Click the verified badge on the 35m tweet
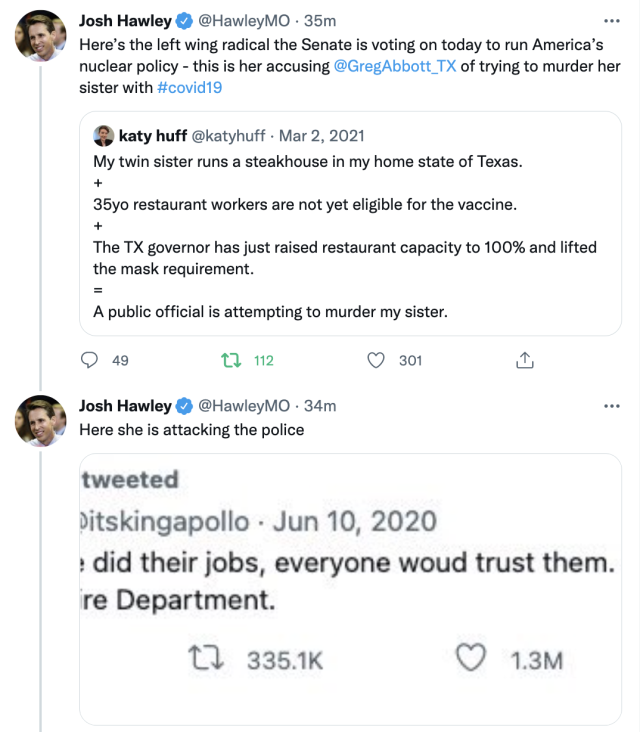This screenshot has height=732, width=640. pyautogui.click(x=185, y=21)
